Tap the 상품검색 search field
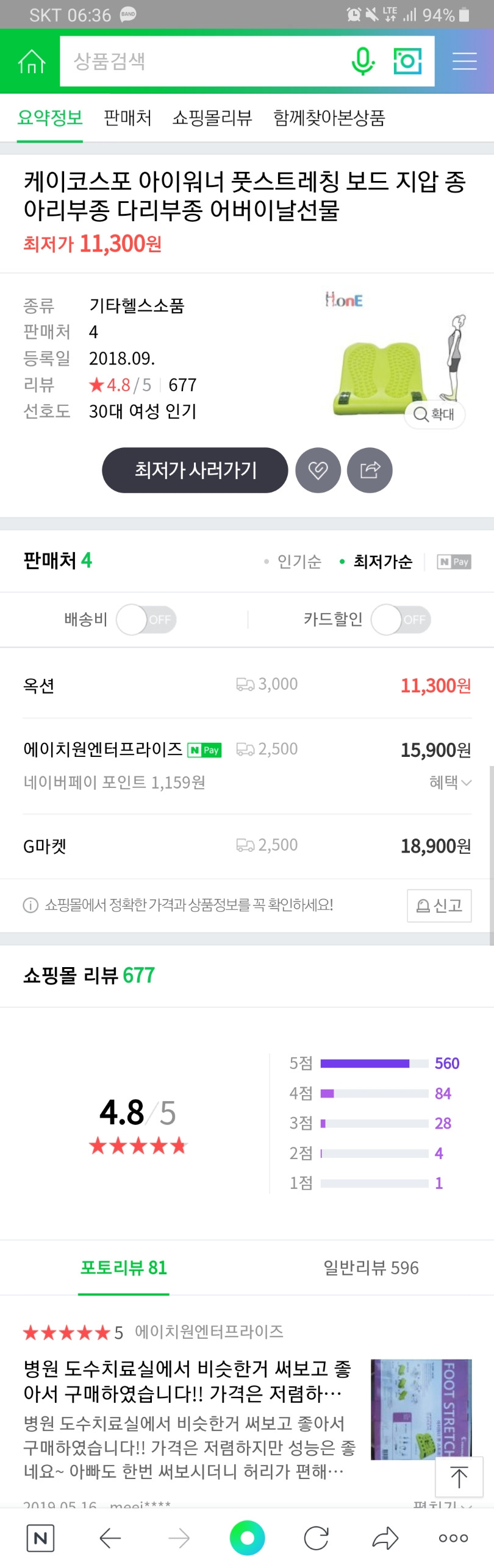This screenshot has height=1568, width=494. tap(204, 61)
